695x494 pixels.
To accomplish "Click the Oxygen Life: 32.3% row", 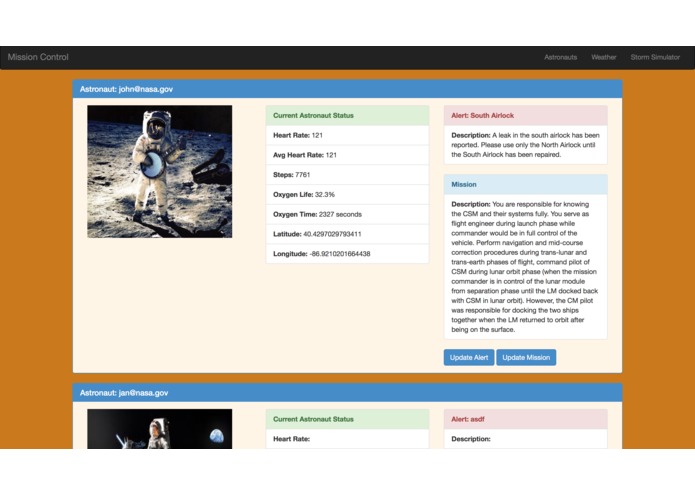I will (x=348, y=194).
